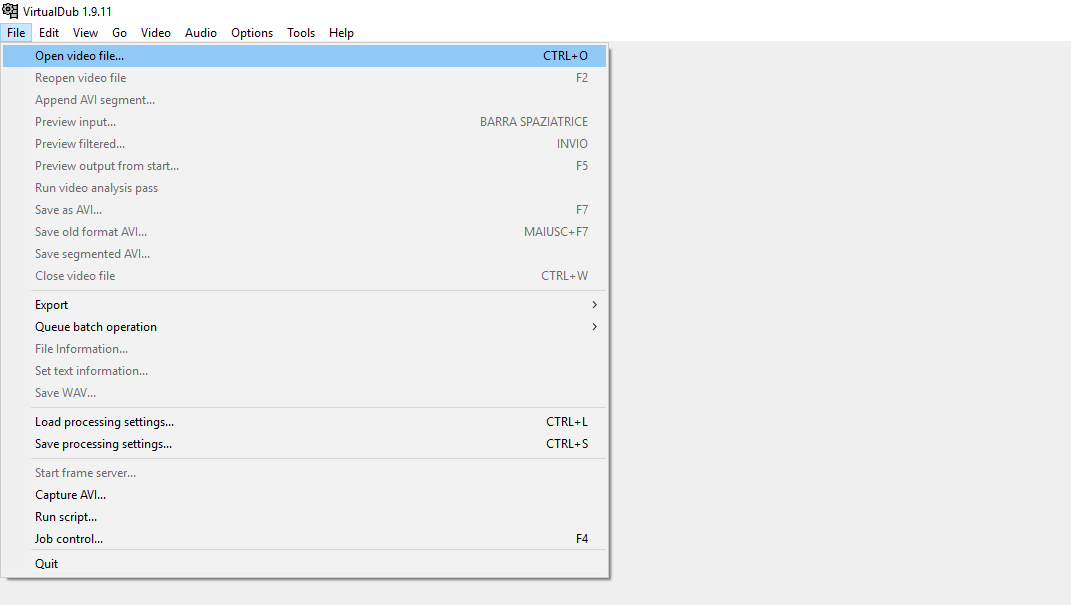The width and height of the screenshot is (1071, 605).
Task: Choose Set text information...
Action: 305,371
